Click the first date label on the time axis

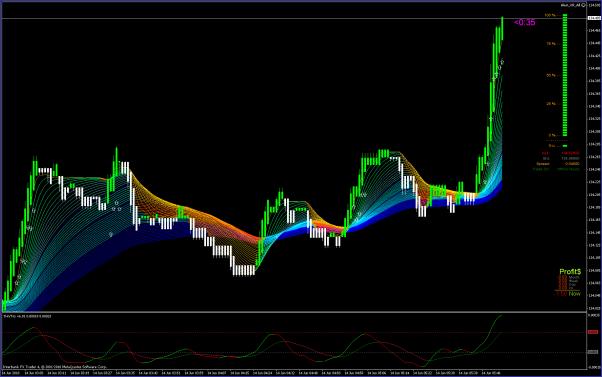[11, 373]
